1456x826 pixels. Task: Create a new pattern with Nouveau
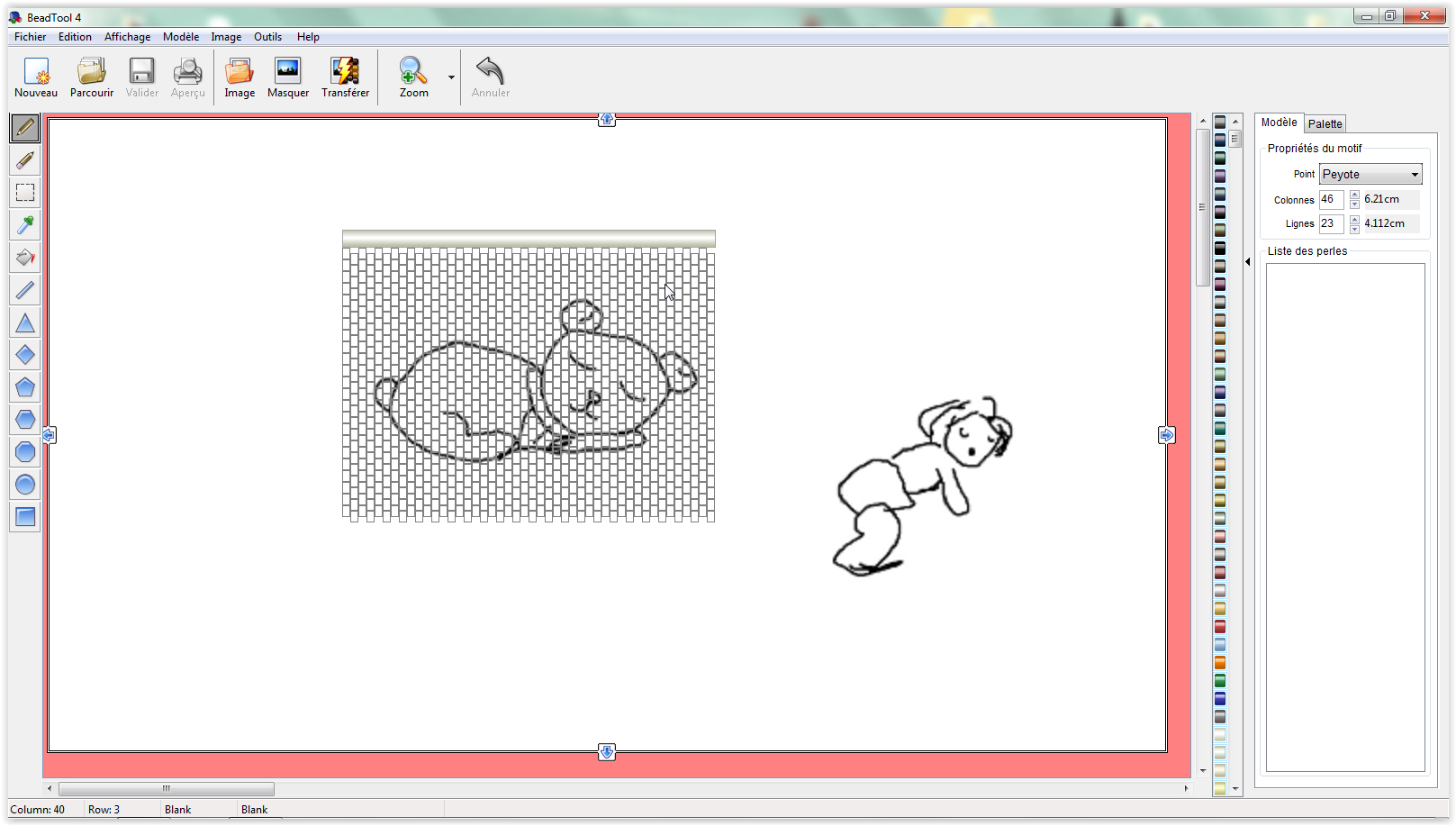tap(36, 77)
